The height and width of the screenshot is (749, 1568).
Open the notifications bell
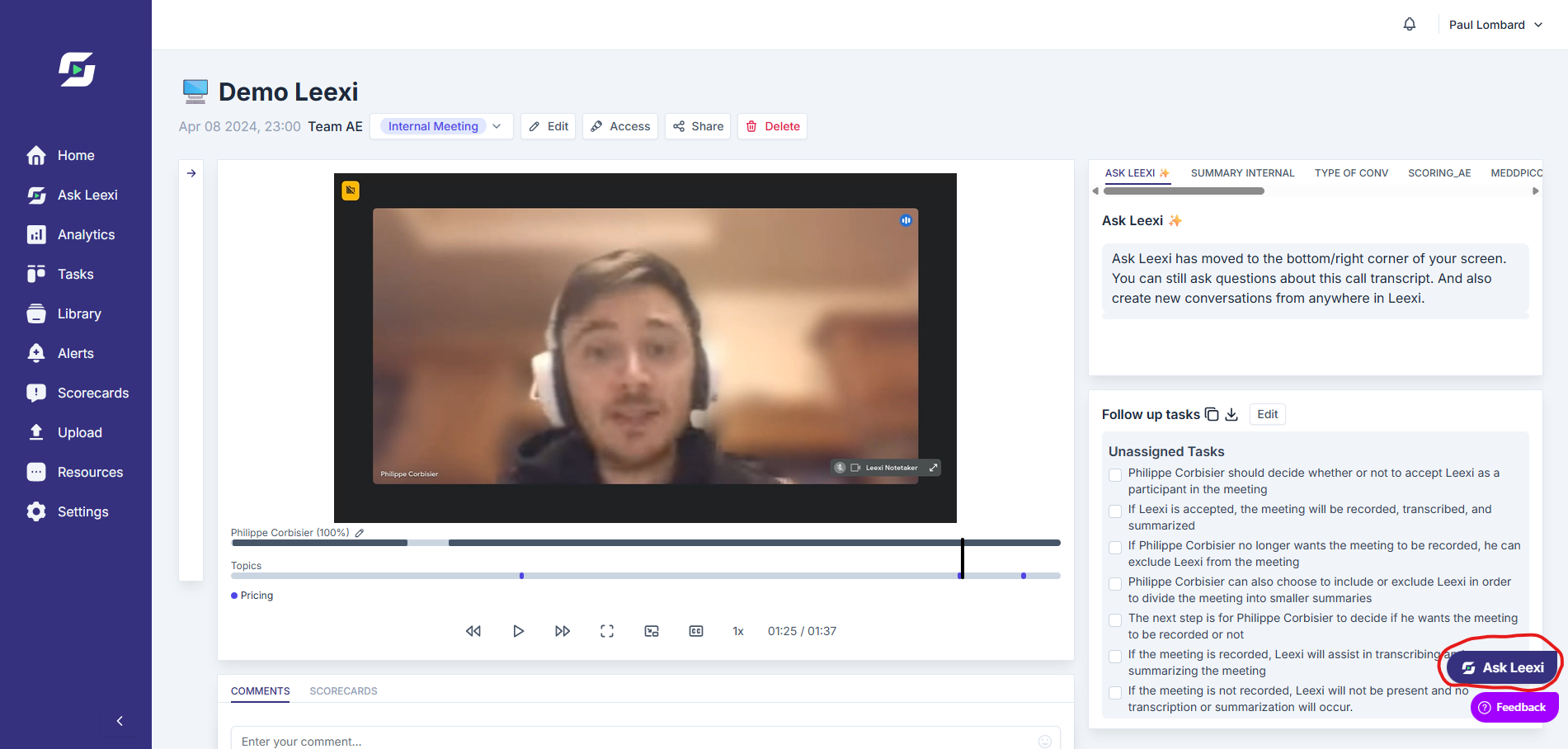1410,25
